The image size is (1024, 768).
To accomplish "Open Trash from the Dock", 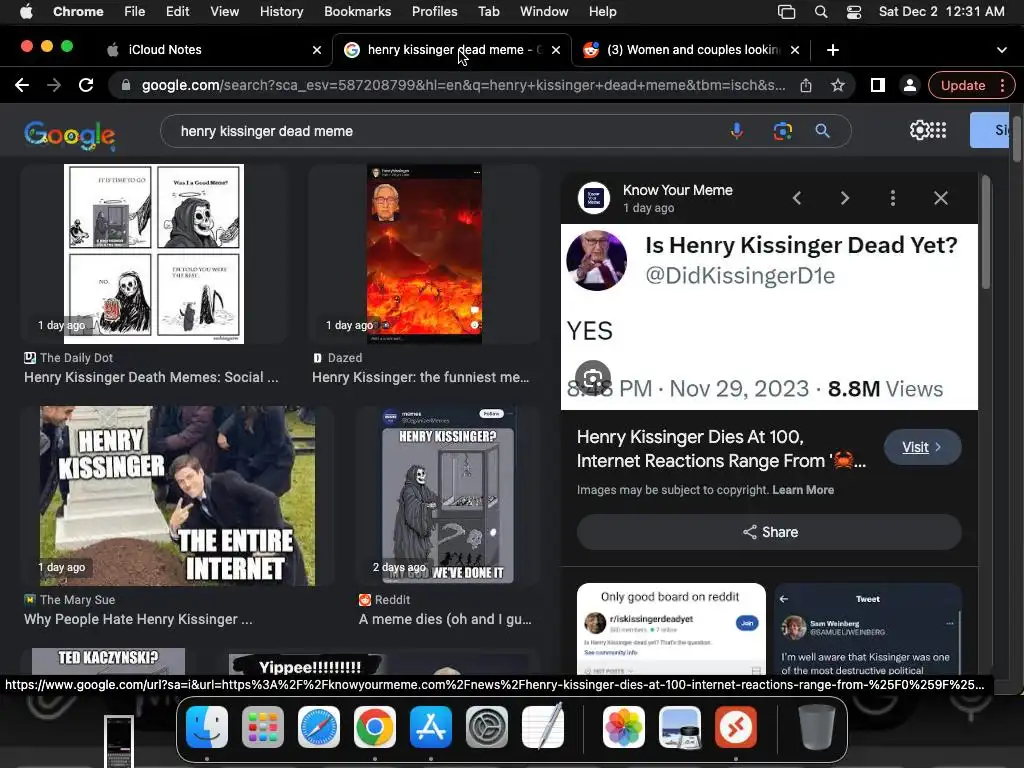I will (817, 727).
